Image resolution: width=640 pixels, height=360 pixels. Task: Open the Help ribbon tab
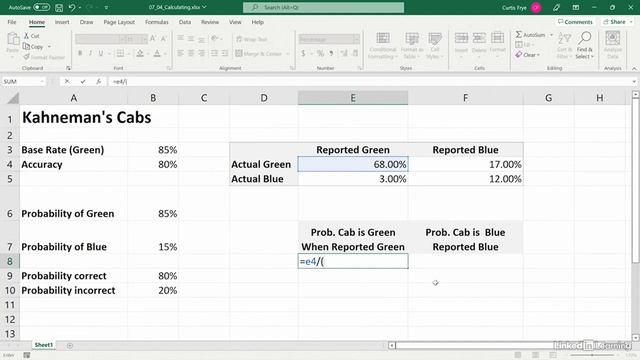tap(258, 22)
